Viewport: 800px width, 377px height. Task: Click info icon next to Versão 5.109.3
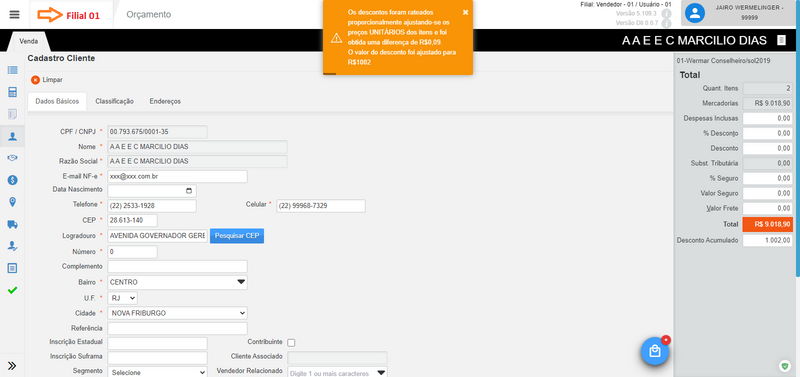coord(666,14)
